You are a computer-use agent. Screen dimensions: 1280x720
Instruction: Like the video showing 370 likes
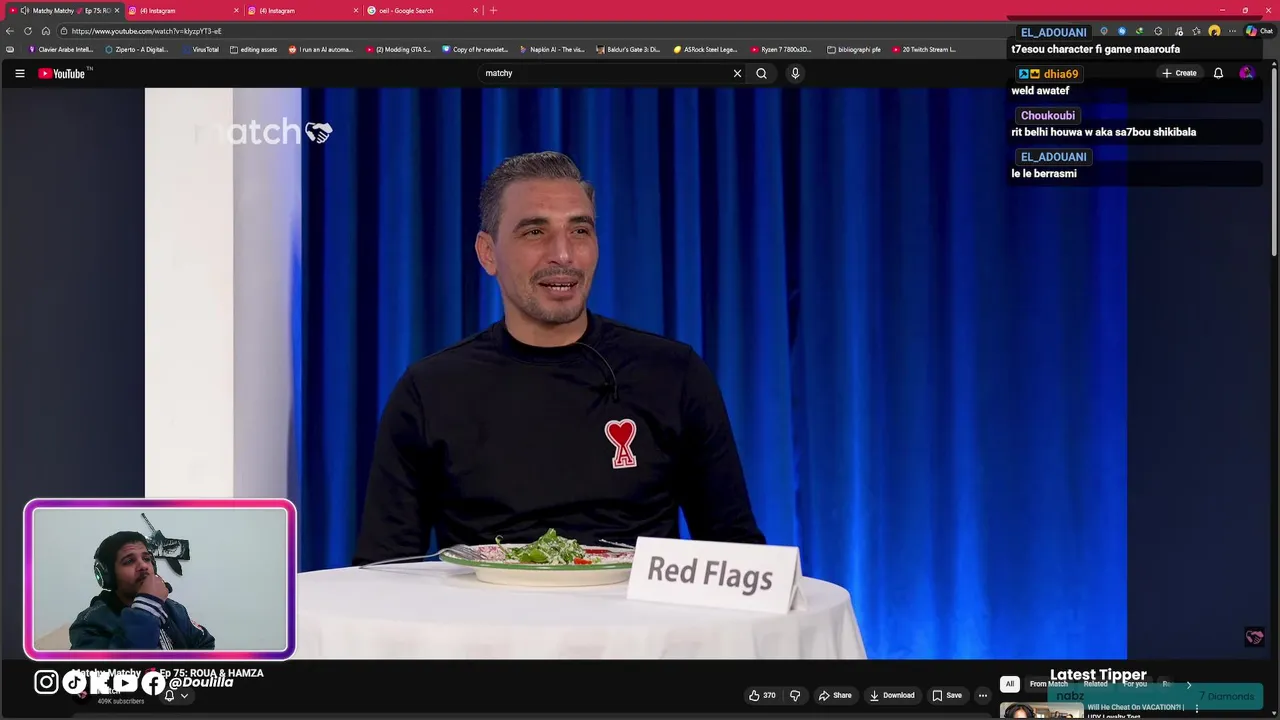(x=762, y=695)
